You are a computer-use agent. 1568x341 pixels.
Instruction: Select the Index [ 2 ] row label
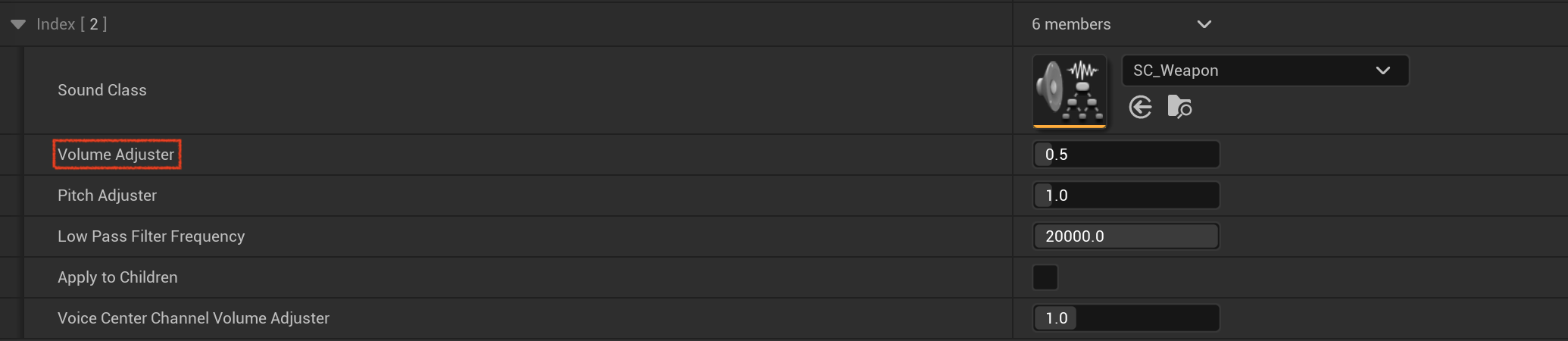click(71, 24)
